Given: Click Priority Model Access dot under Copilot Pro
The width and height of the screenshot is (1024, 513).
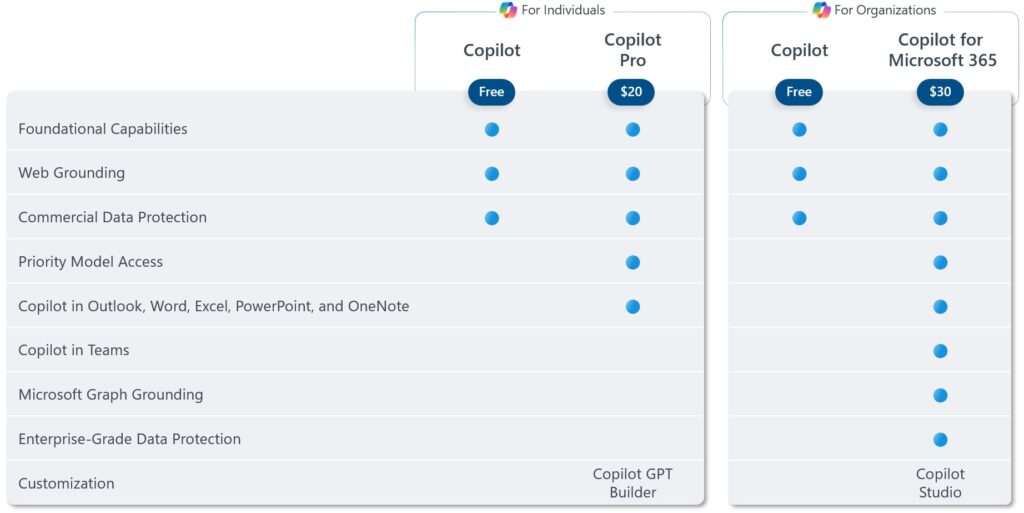Looking at the screenshot, I should [x=632, y=262].
